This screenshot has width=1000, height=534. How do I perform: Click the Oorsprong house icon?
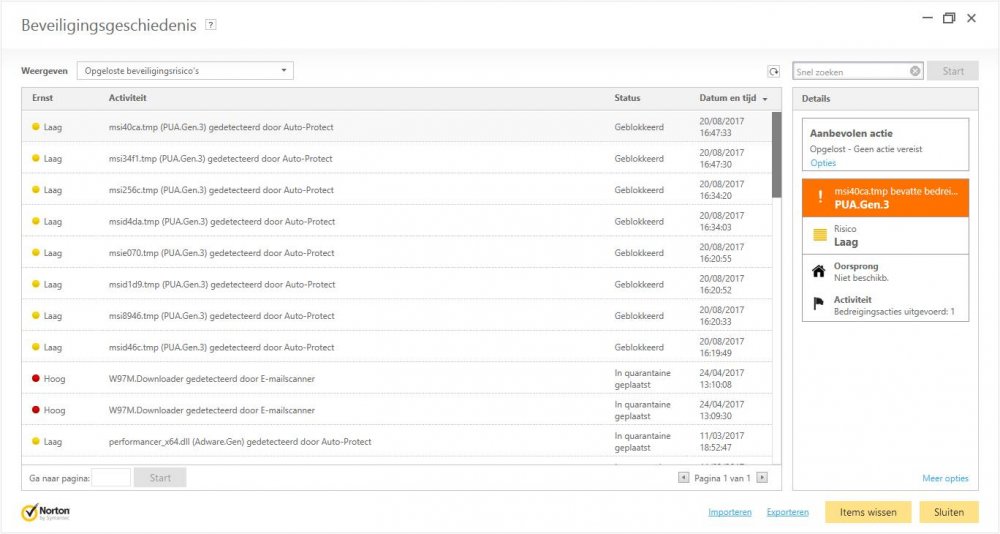point(820,270)
